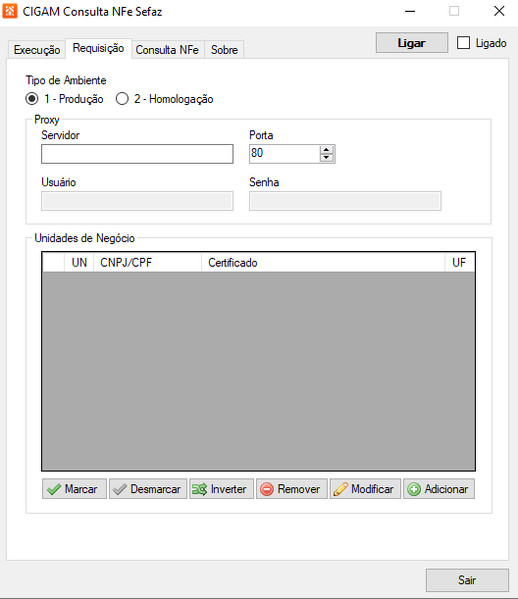Screen dimensions: 518x599
Task: Minimize the CIGAM Consulta window
Action: 410,11
